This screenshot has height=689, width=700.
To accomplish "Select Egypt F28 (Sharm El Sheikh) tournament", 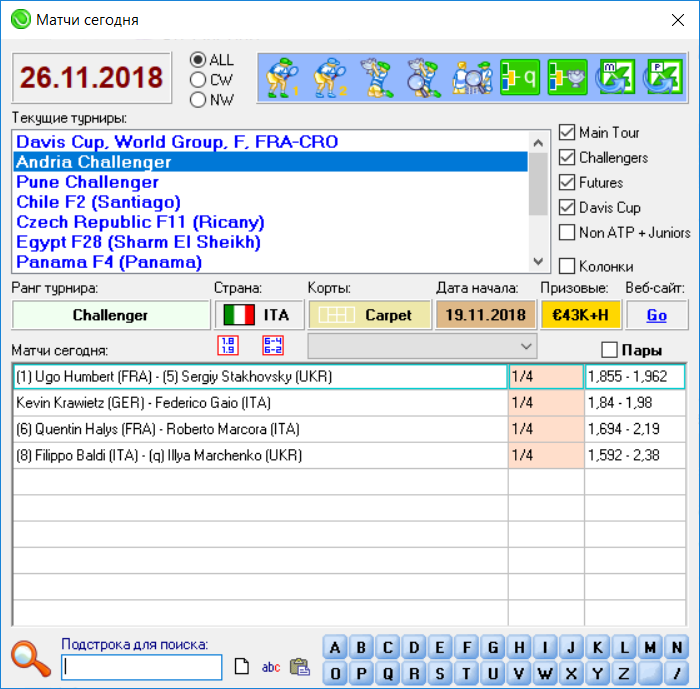I will click(138, 242).
